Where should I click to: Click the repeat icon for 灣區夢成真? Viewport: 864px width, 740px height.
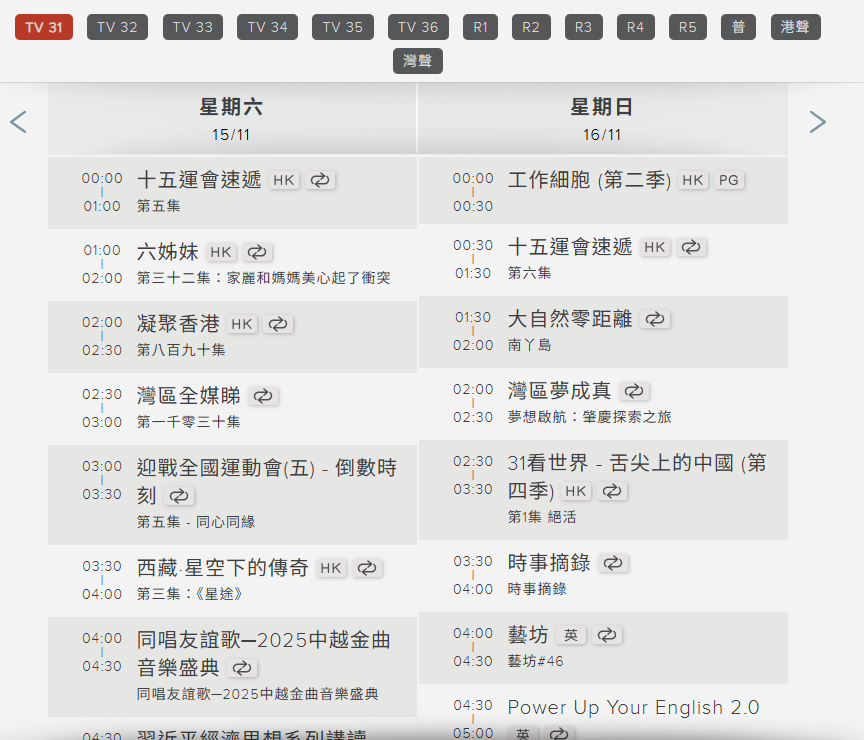tap(634, 391)
